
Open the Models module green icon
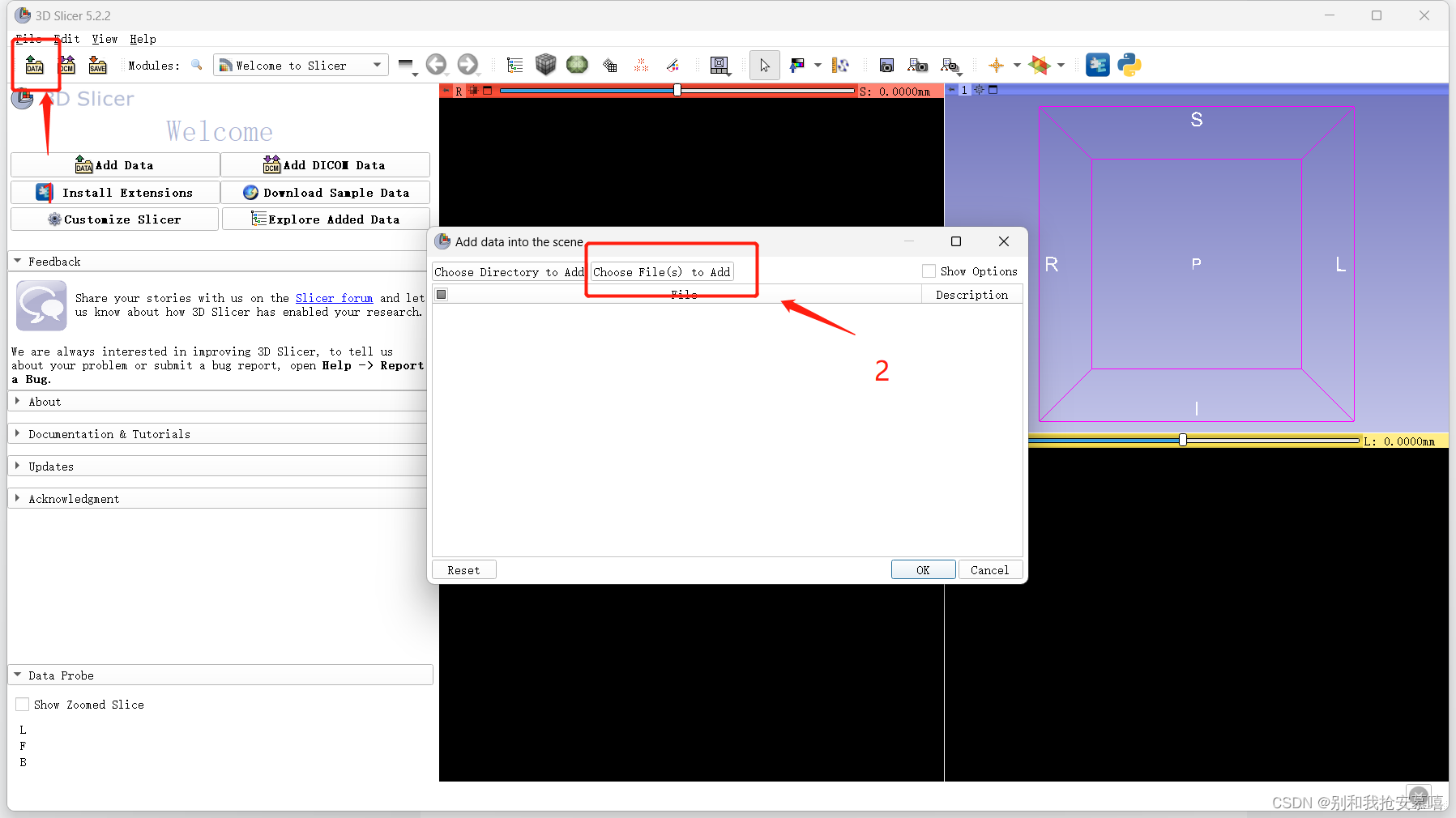click(577, 65)
